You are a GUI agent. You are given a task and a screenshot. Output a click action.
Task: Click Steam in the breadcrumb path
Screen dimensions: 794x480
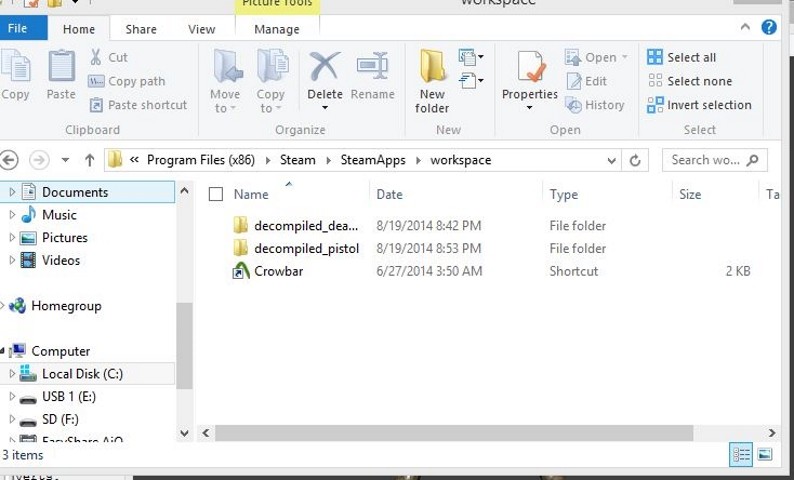click(x=297, y=160)
